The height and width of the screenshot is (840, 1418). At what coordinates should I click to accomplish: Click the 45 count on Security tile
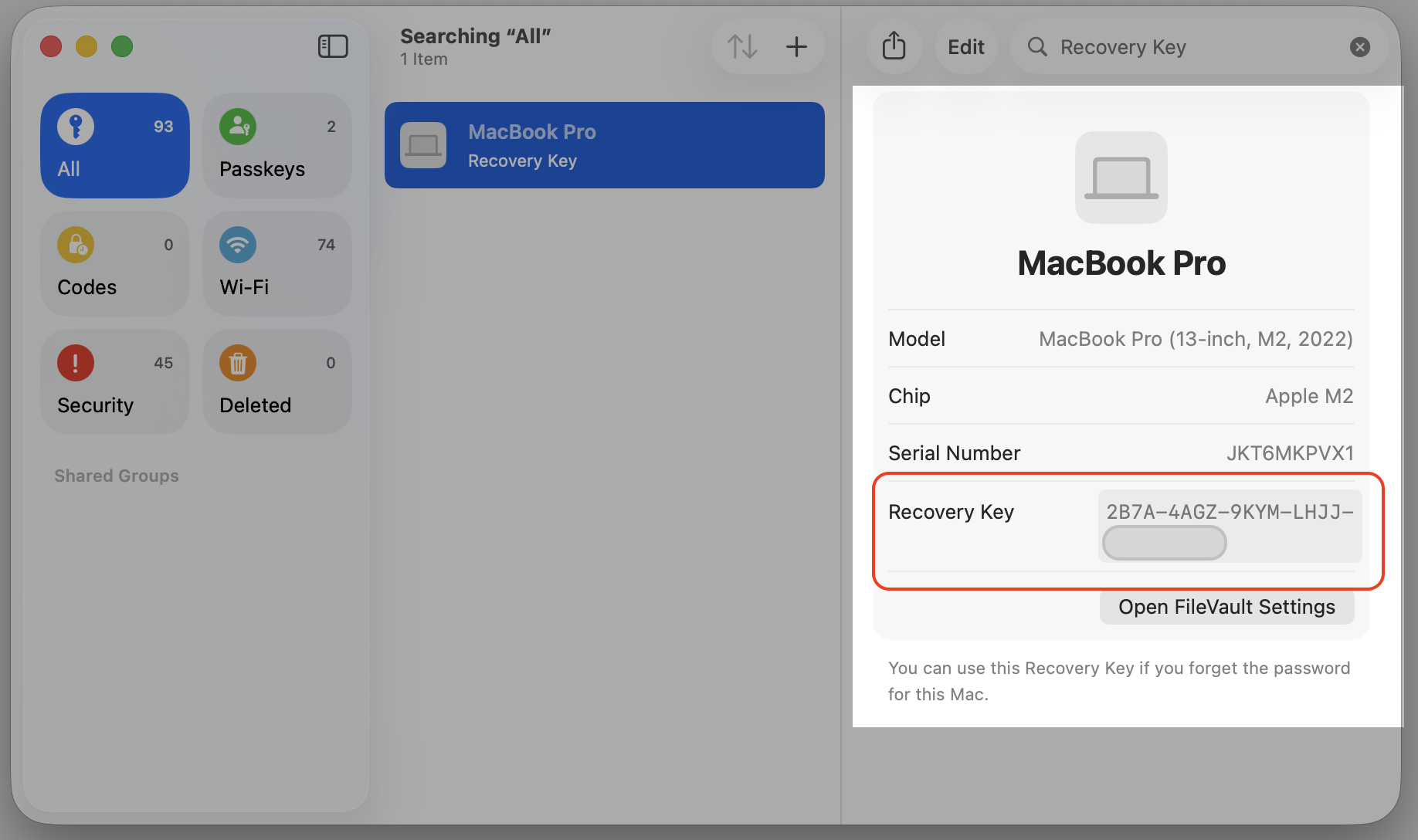pyautogui.click(x=164, y=363)
